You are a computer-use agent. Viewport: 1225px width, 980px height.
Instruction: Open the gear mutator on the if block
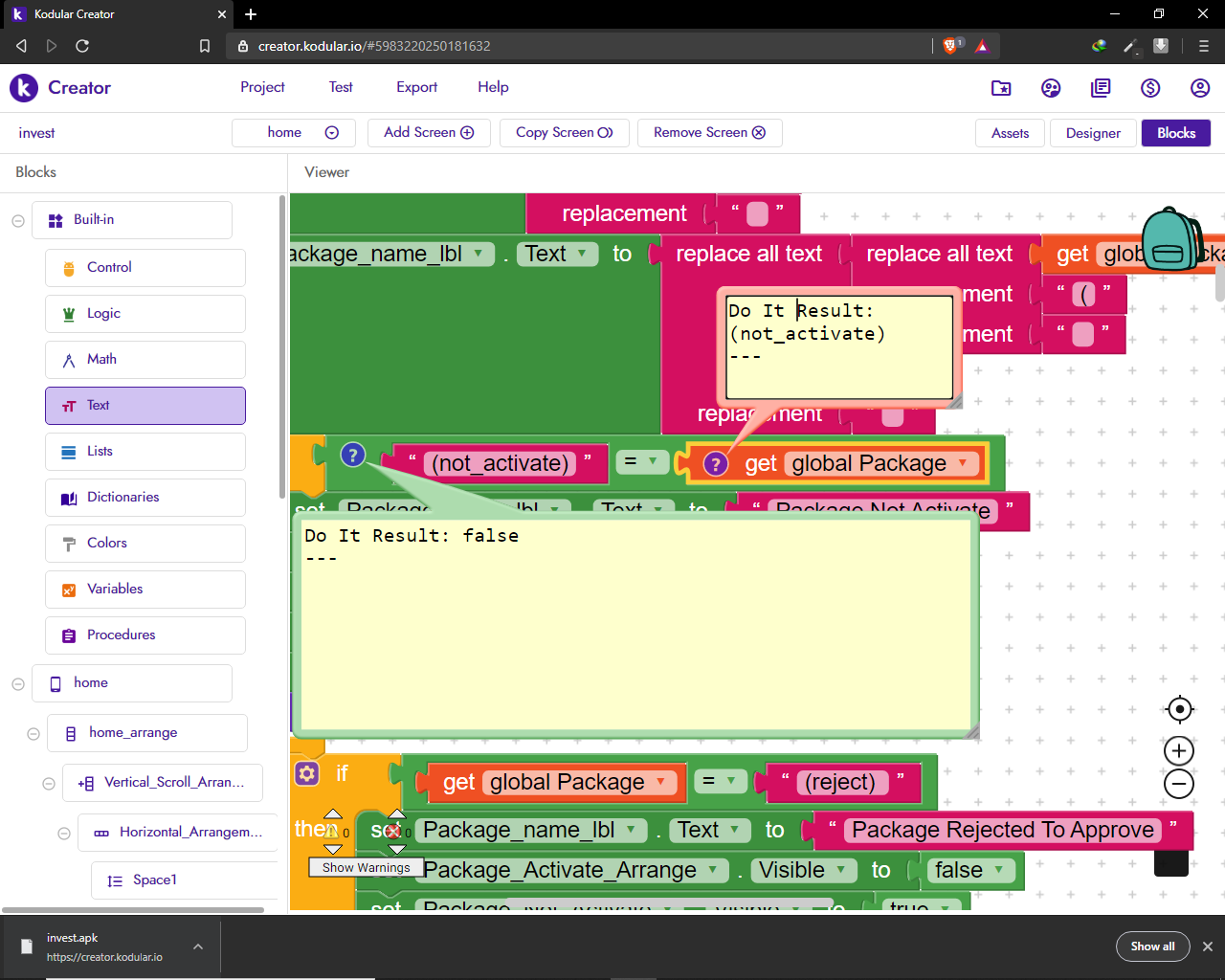click(307, 773)
